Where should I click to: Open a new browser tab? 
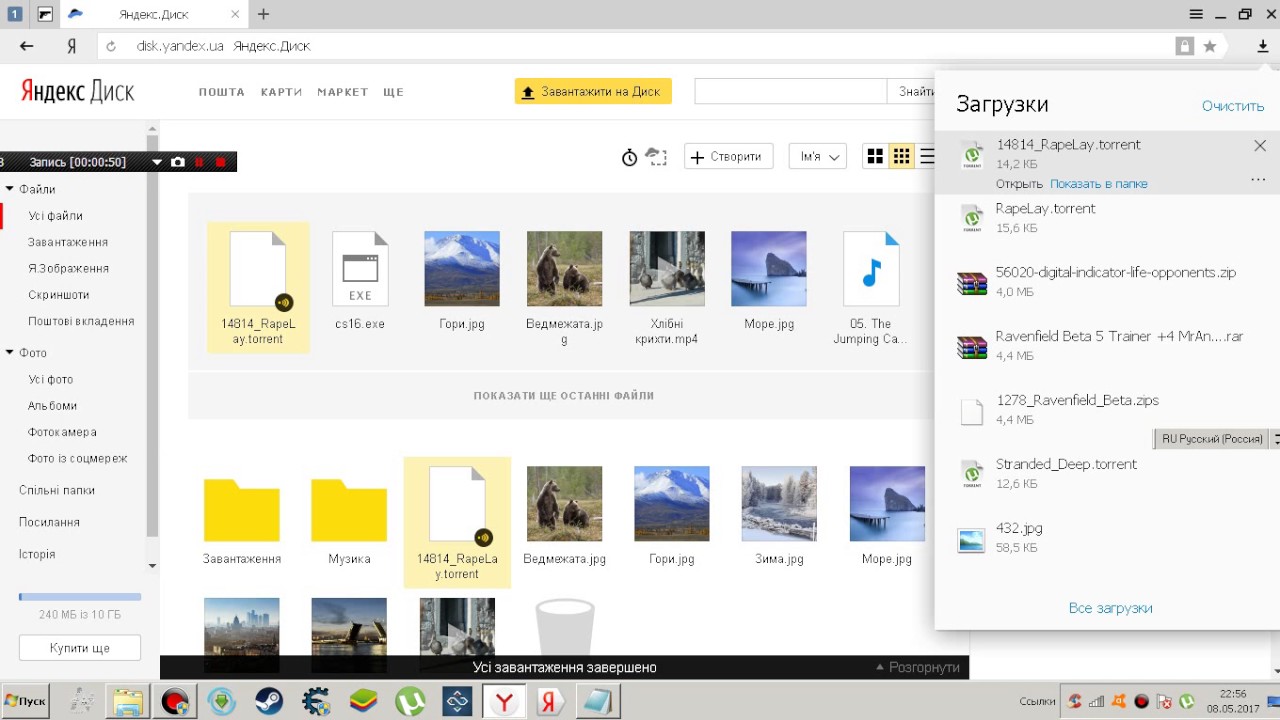263,14
